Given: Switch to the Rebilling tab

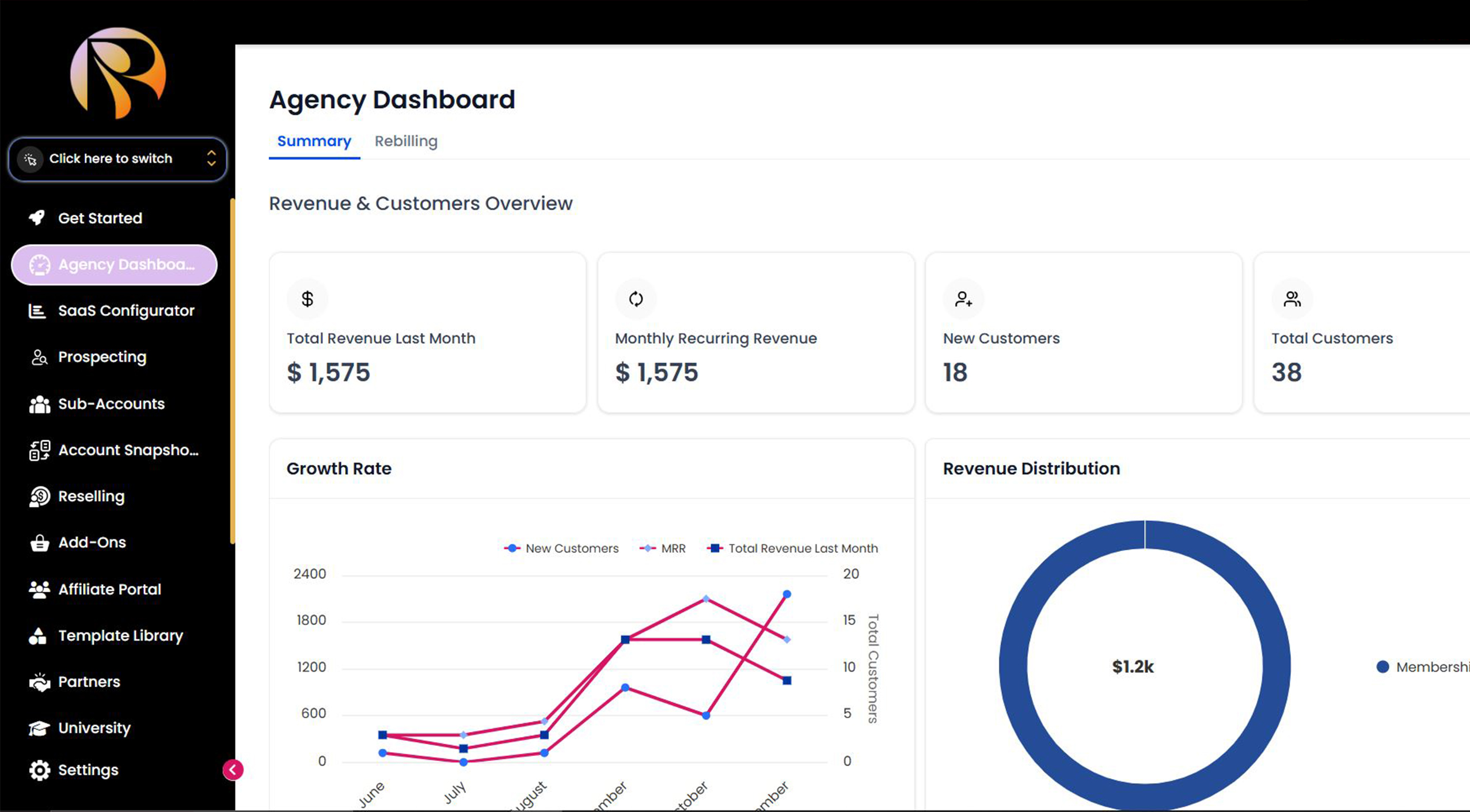Looking at the screenshot, I should (406, 142).
